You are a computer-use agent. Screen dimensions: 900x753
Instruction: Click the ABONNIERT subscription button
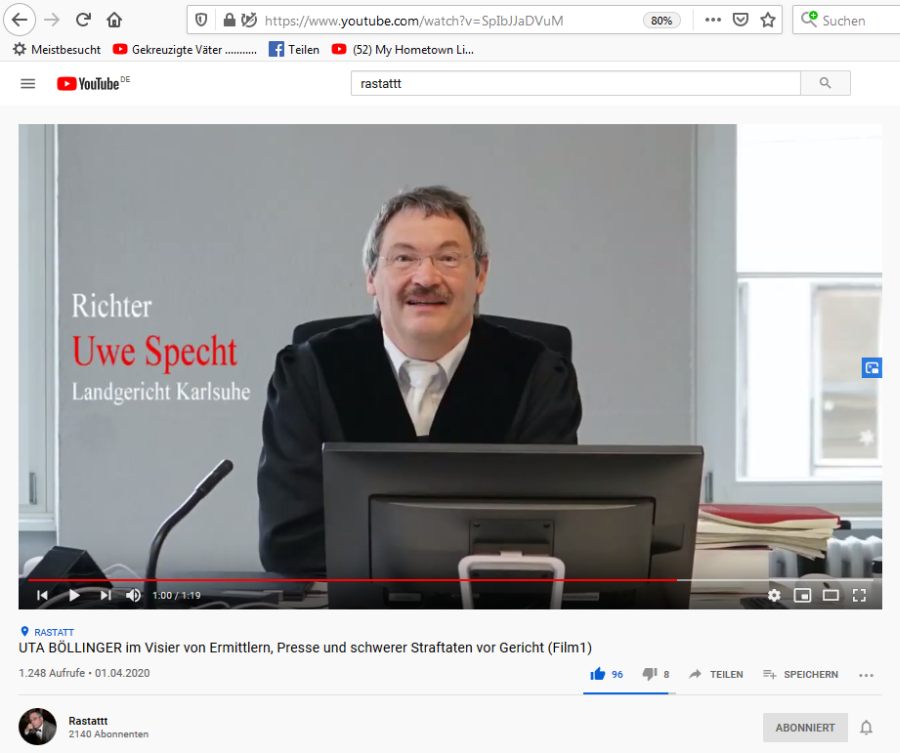tap(805, 728)
